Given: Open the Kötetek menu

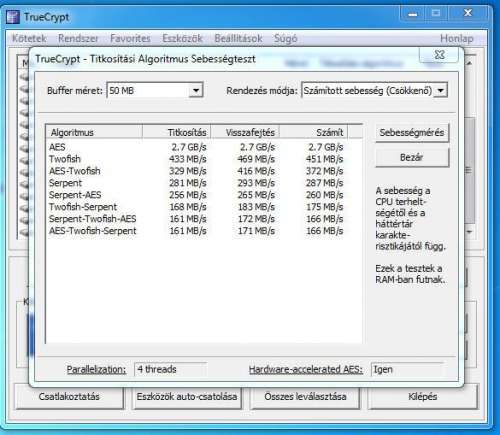Looking at the screenshot, I should [x=29, y=38].
